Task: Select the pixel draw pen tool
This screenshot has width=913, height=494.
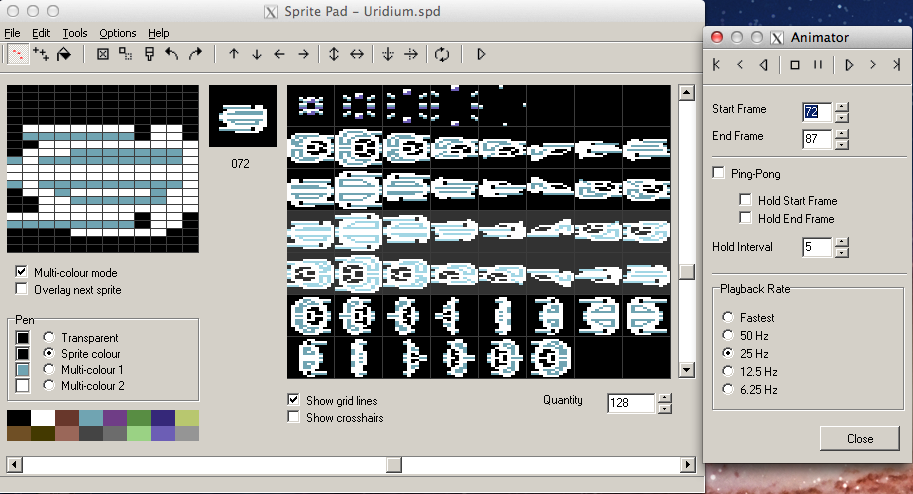Action: [x=17, y=54]
